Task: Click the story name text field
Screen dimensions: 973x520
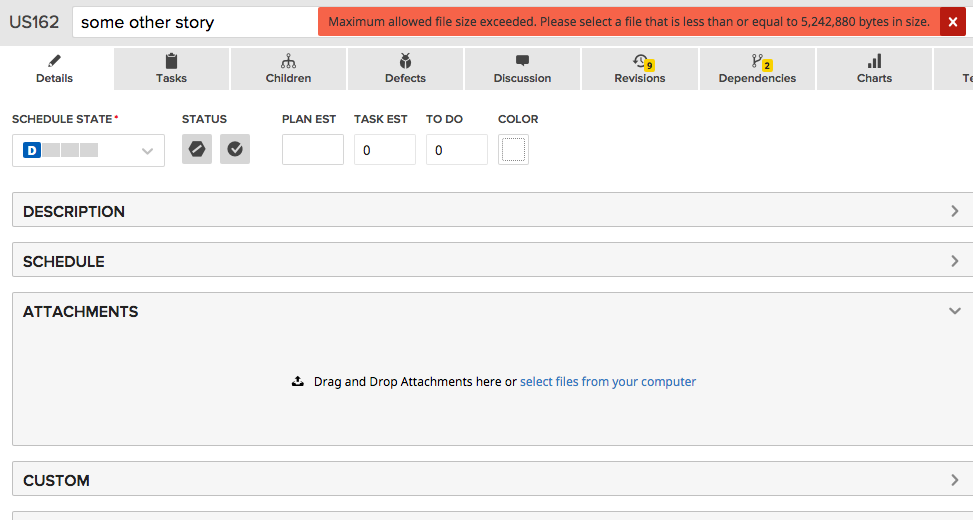Action: tap(195, 22)
